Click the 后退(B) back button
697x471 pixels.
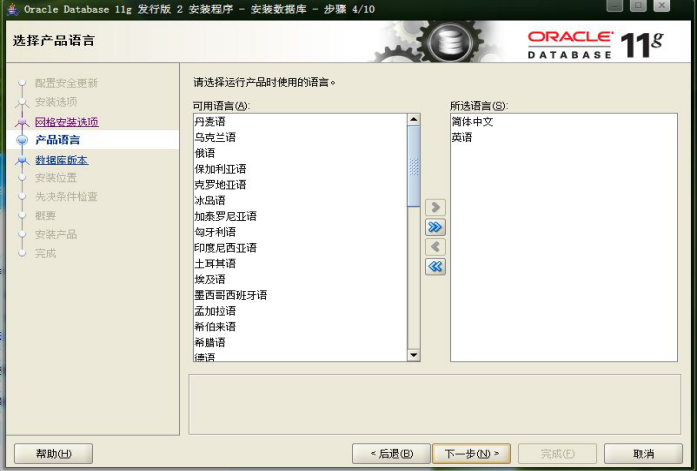391,454
